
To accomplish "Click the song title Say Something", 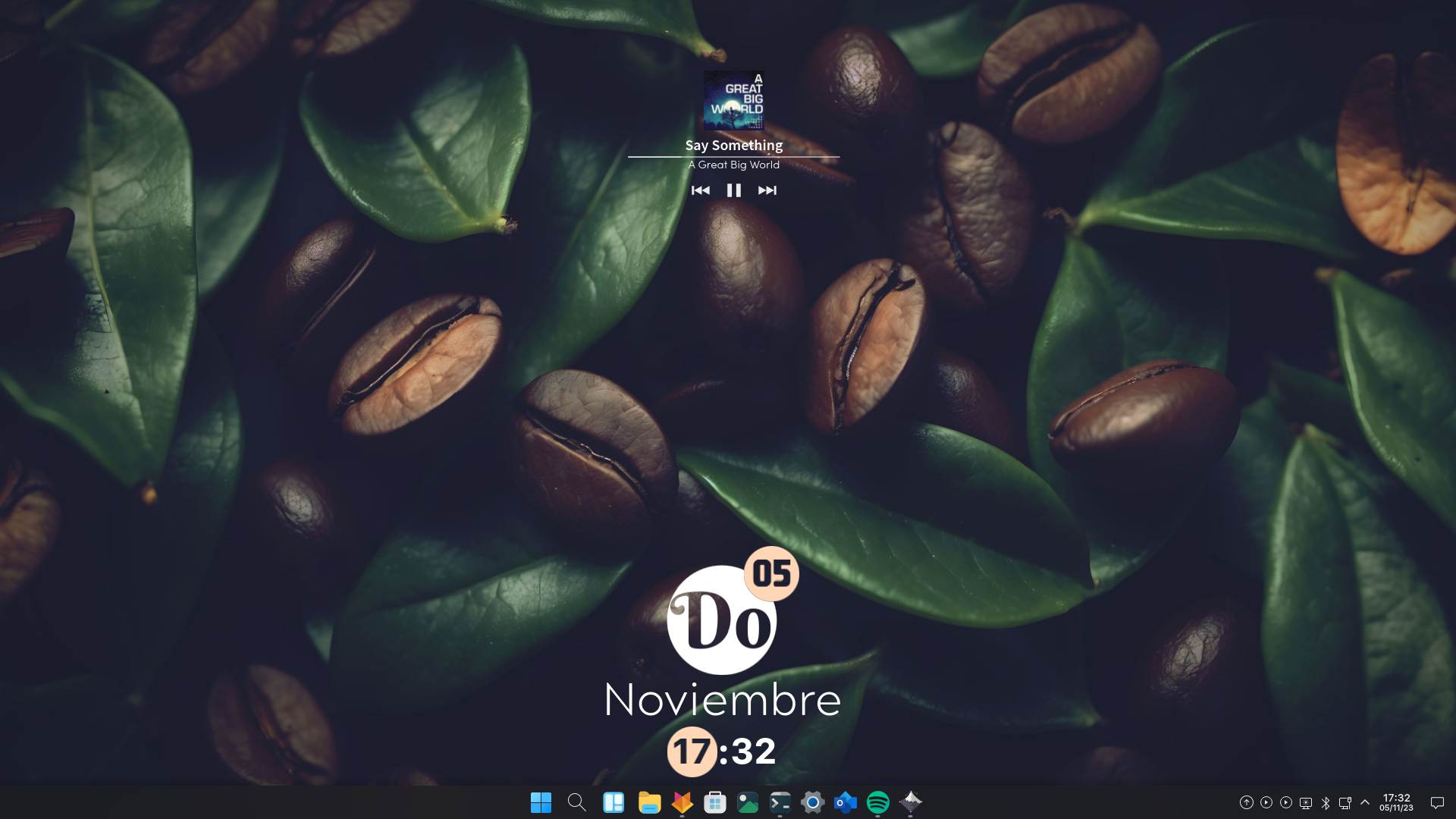I will click(x=733, y=145).
